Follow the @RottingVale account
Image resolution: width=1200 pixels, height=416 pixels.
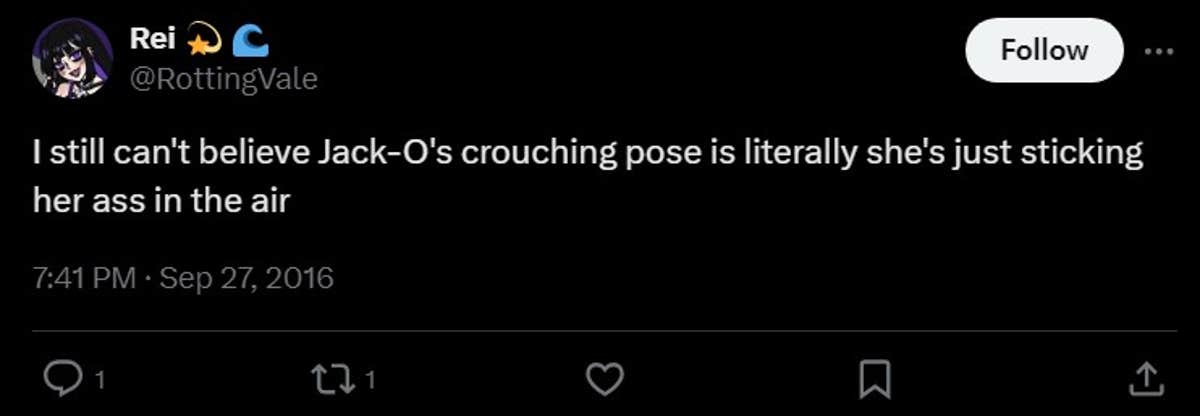click(1044, 50)
